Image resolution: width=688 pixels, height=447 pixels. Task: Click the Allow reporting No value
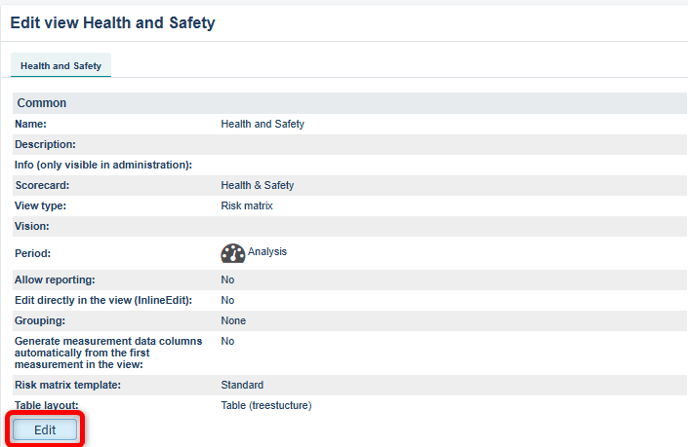point(227,280)
